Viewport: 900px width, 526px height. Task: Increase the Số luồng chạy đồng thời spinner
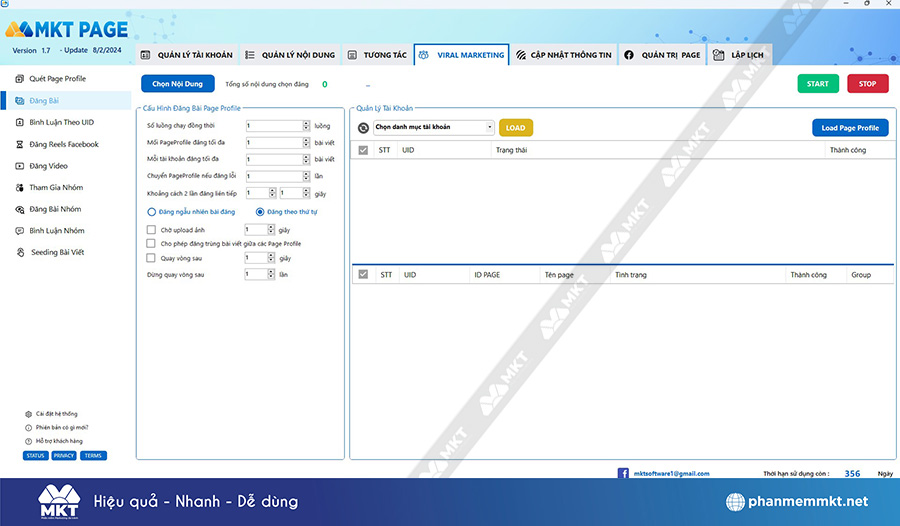pos(306,123)
